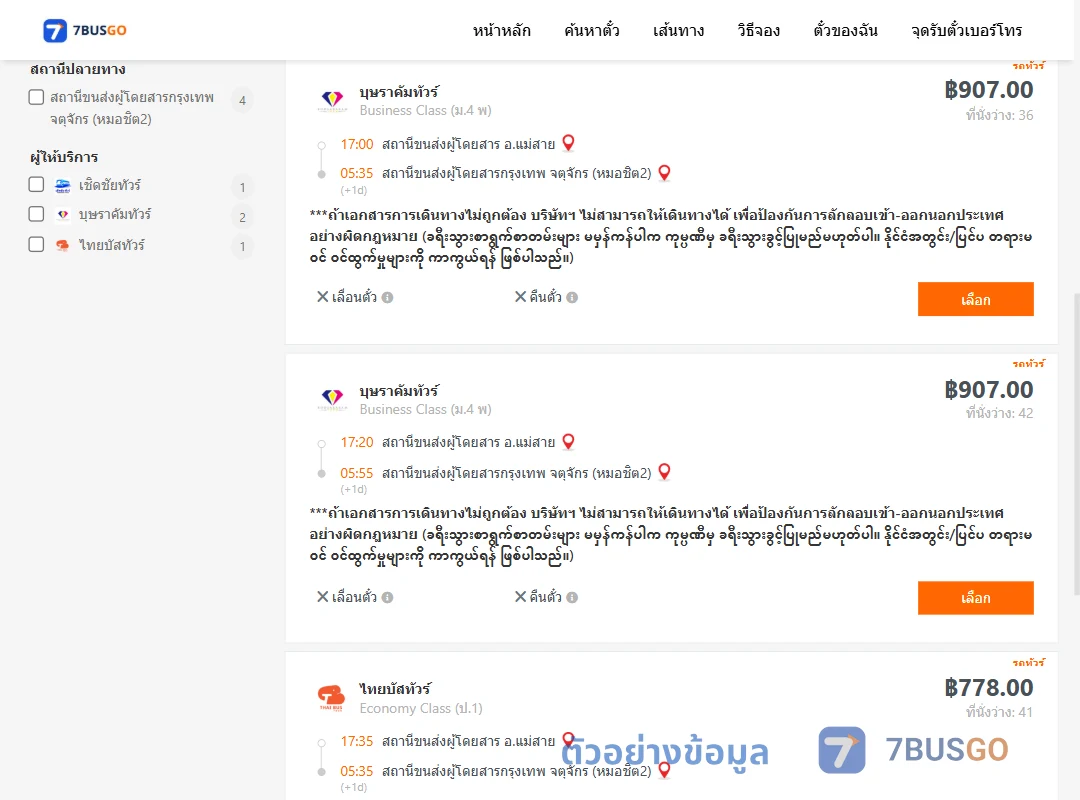
Task: Open เส้นทาง navigation item
Action: point(678,30)
